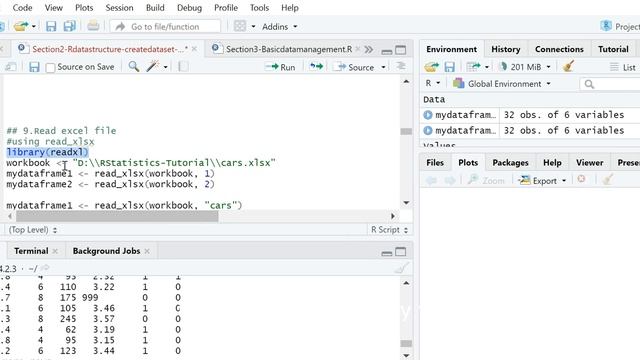Select the Environment tab
This screenshot has height=360, width=640.
pos(451,49)
